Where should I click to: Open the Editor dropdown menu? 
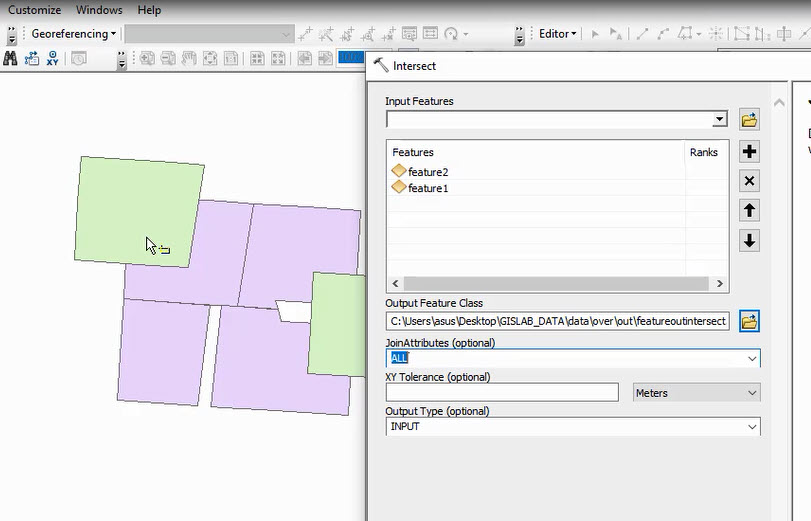(558, 34)
